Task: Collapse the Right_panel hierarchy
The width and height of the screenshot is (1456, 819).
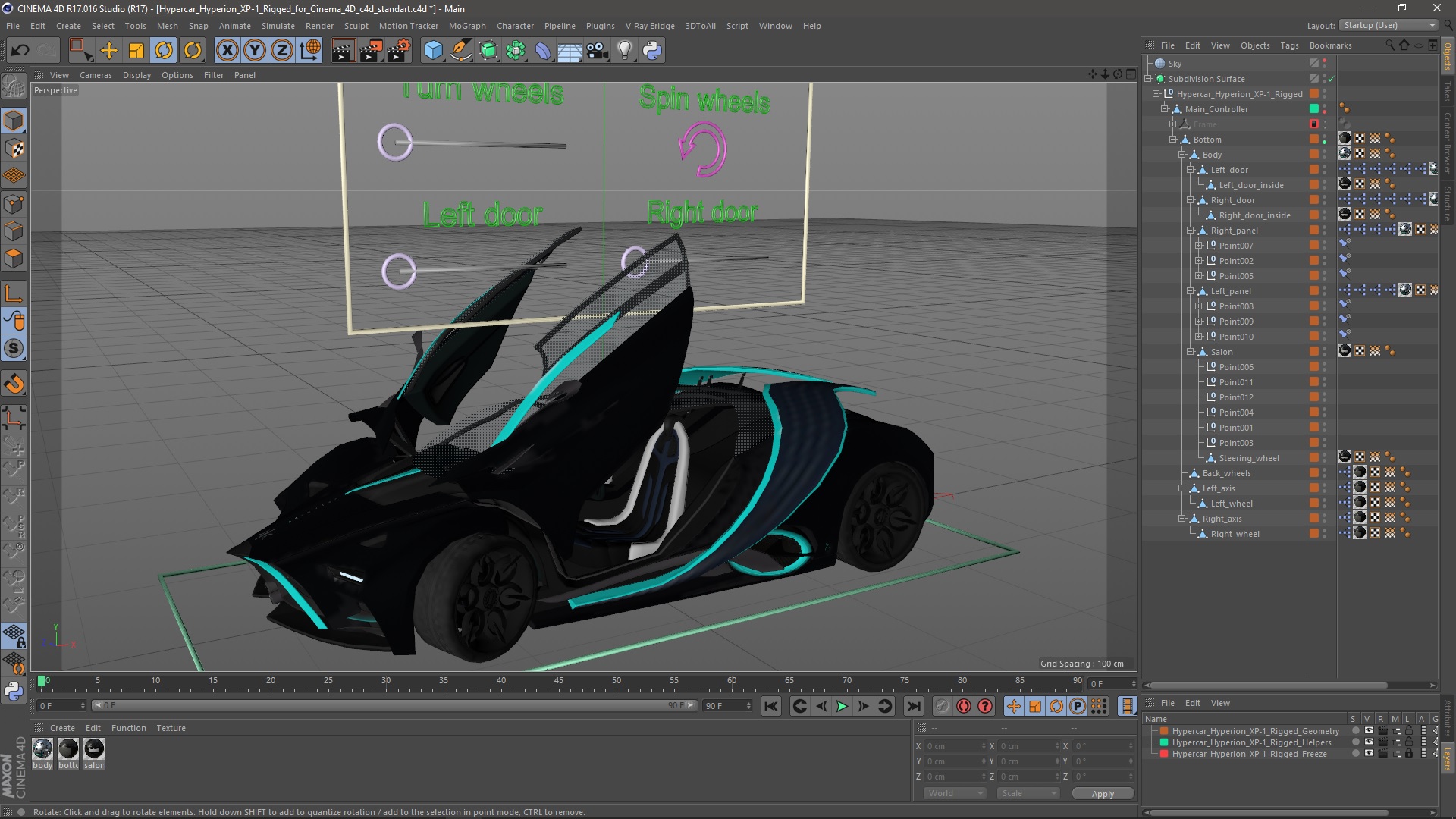Action: pos(1190,231)
